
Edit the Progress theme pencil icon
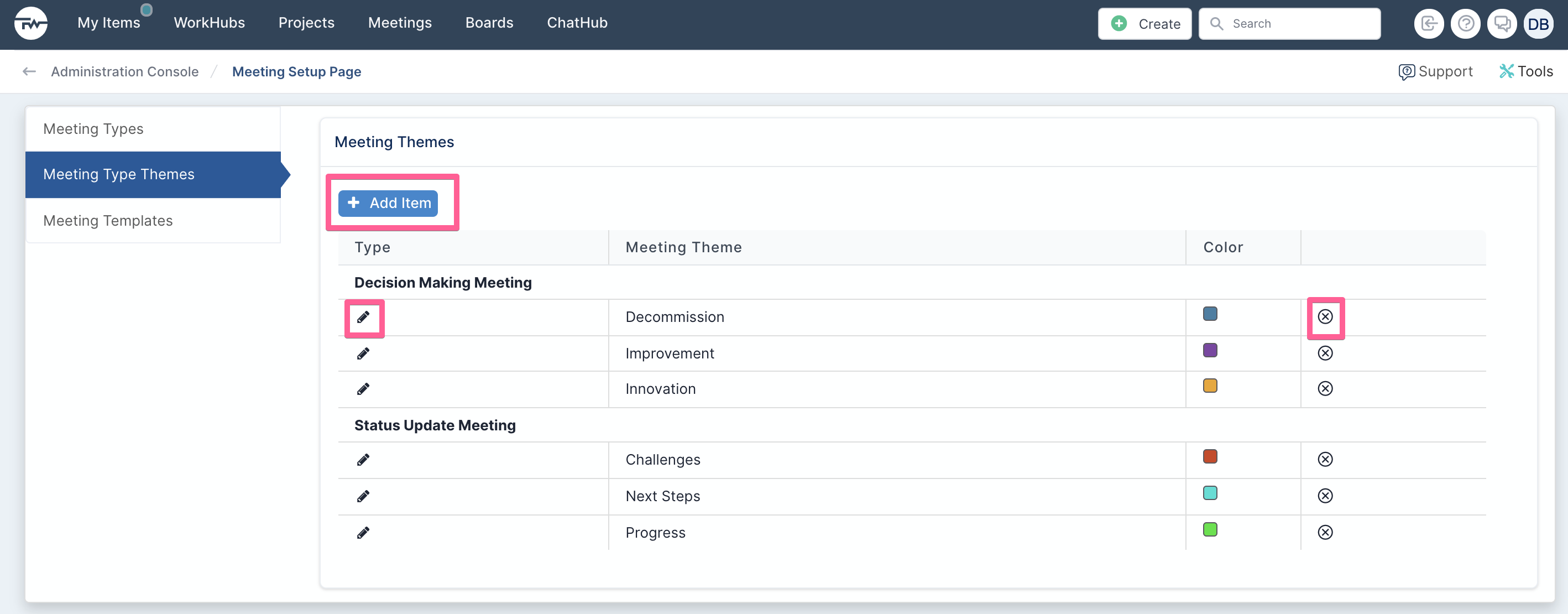[363, 533]
